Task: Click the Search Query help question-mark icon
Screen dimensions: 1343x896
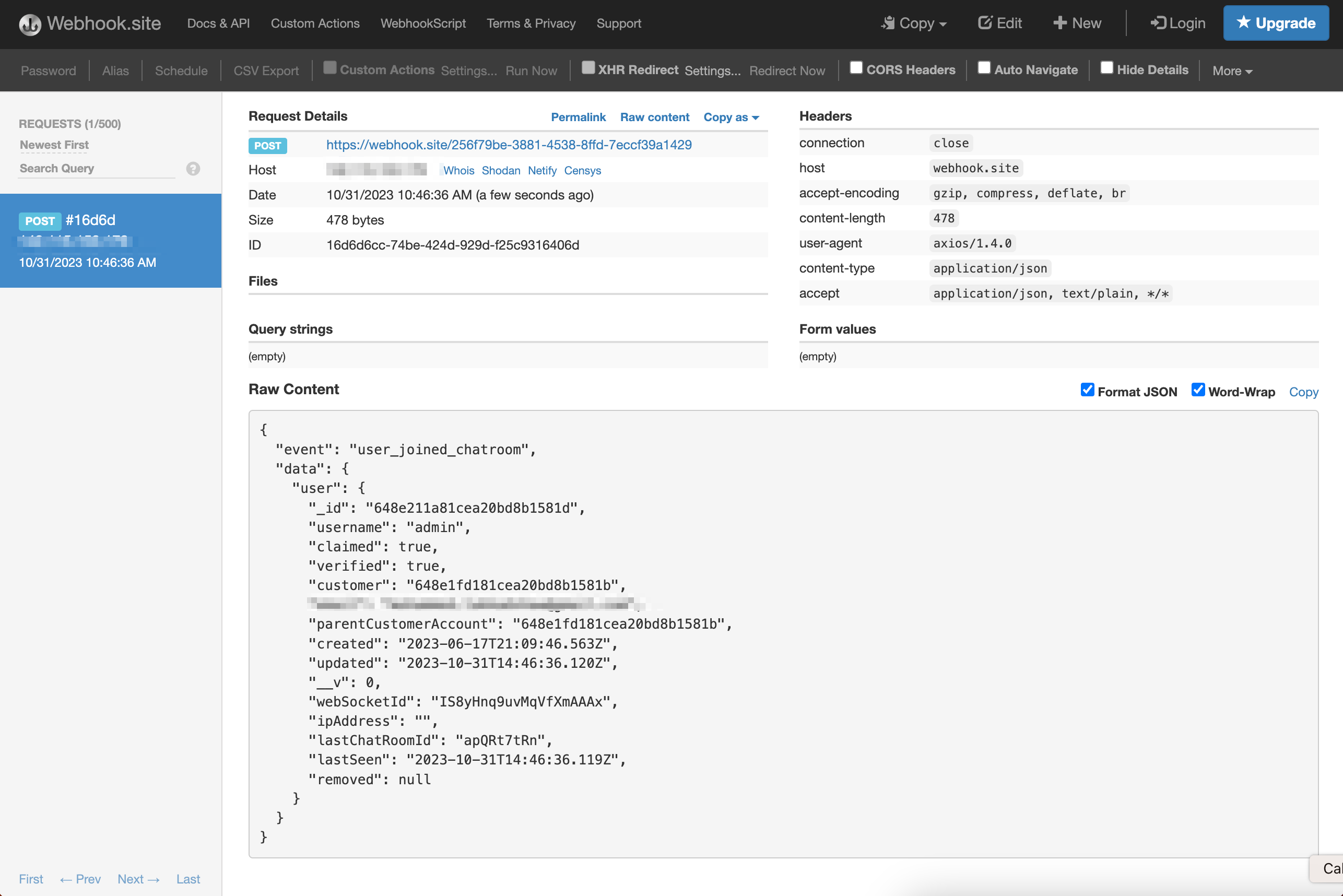Action: click(193, 169)
